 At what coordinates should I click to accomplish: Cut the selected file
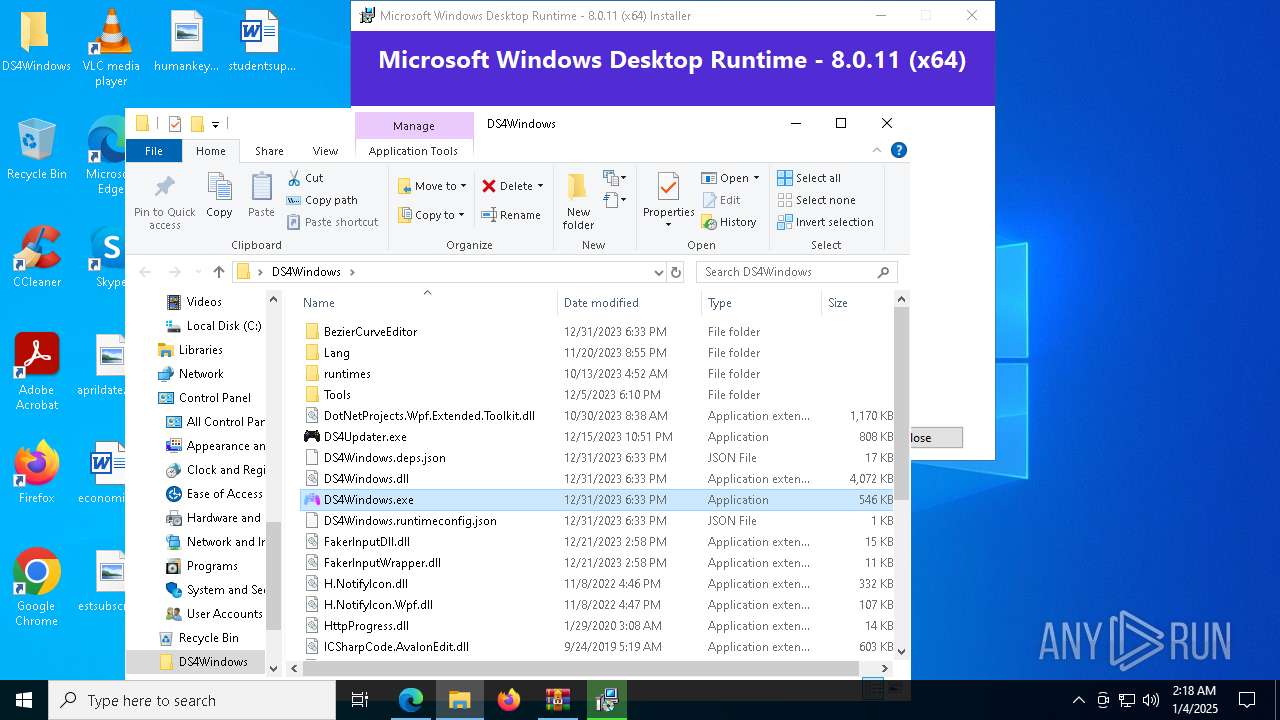pos(306,178)
